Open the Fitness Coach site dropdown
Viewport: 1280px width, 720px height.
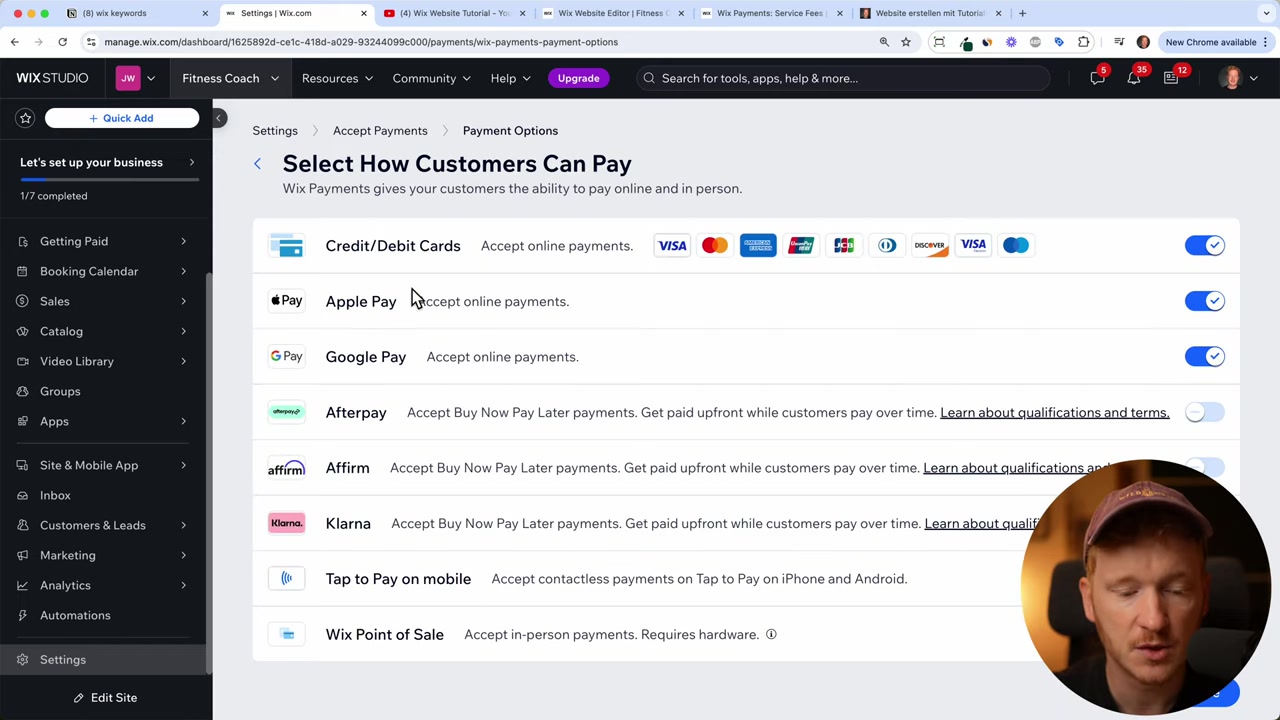230,78
